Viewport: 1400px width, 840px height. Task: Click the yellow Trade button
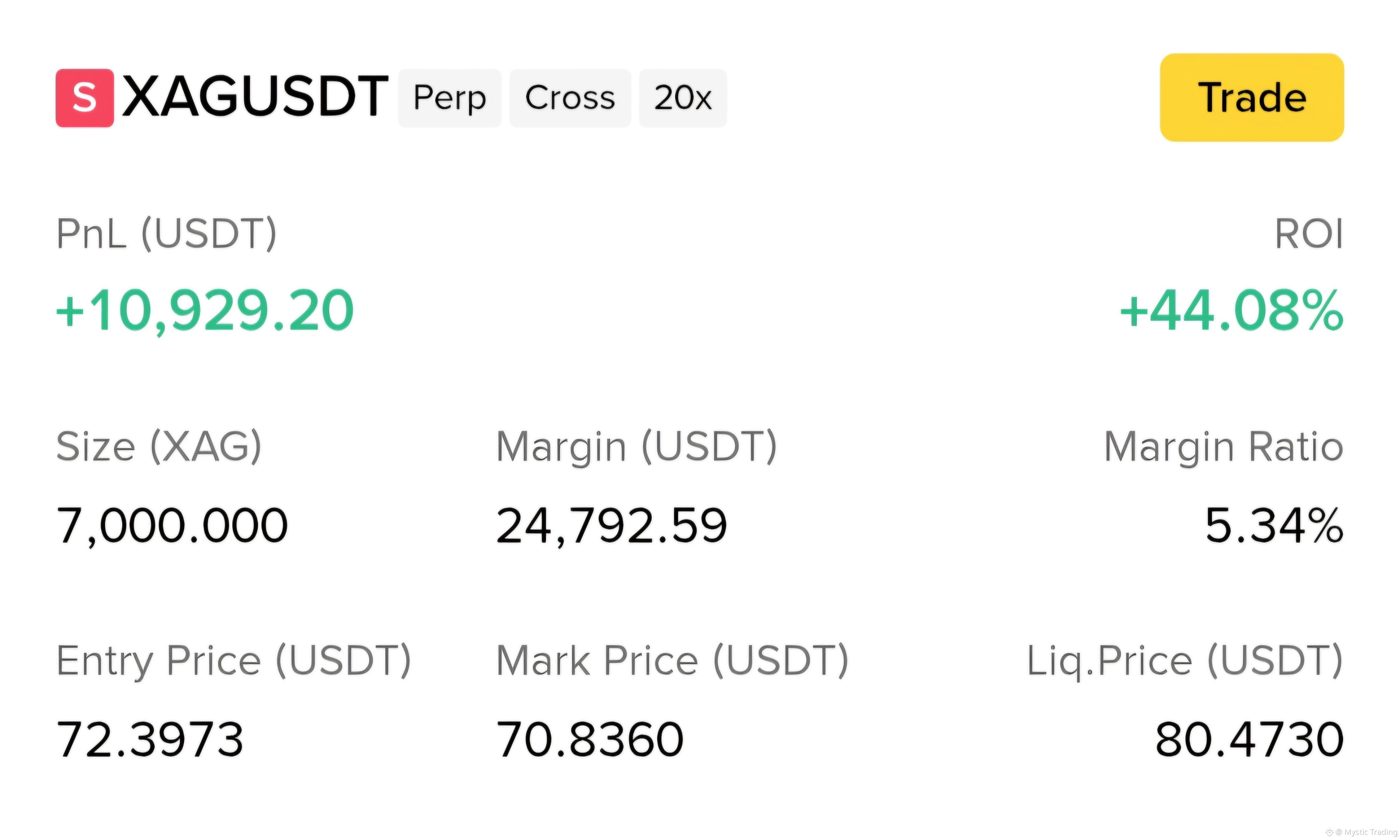click(1252, 97)
